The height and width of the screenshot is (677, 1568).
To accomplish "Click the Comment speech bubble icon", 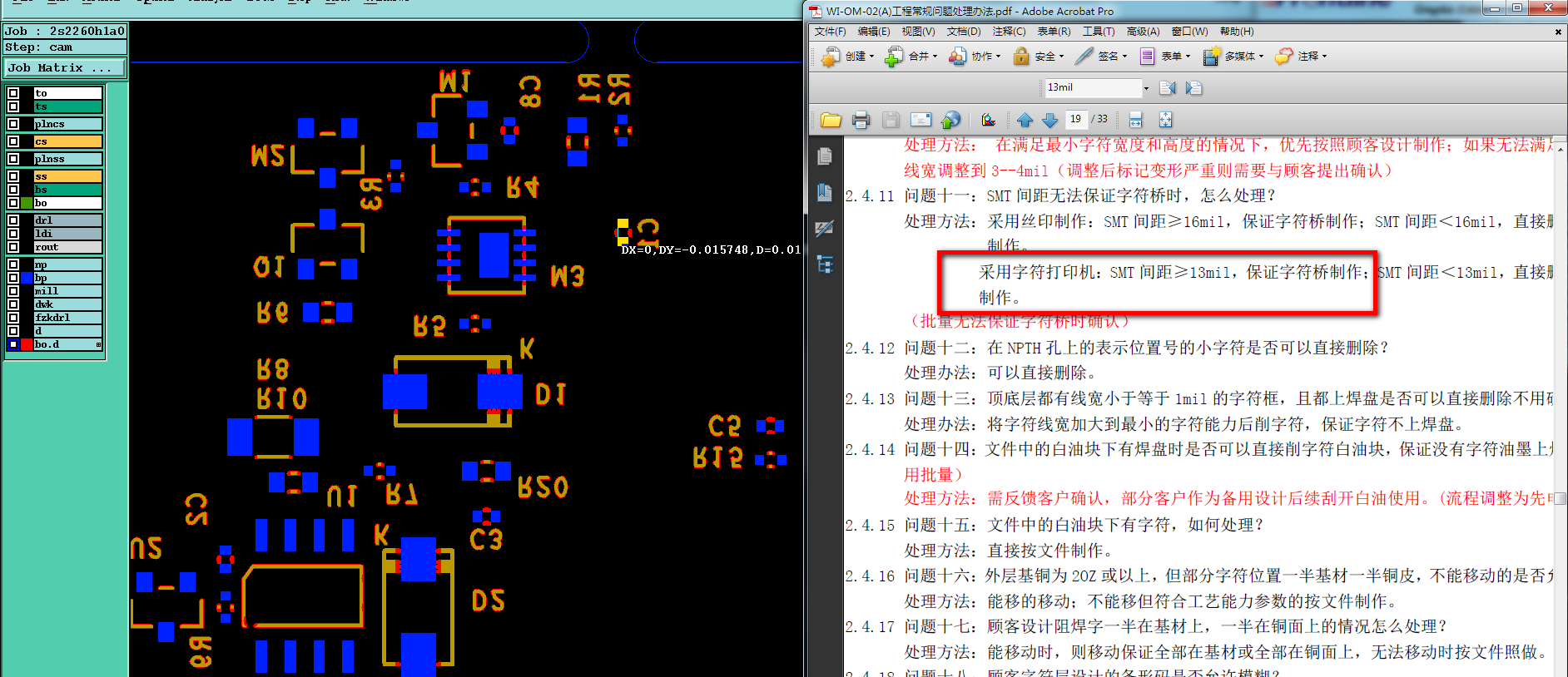I will [x=1284, y=57].
